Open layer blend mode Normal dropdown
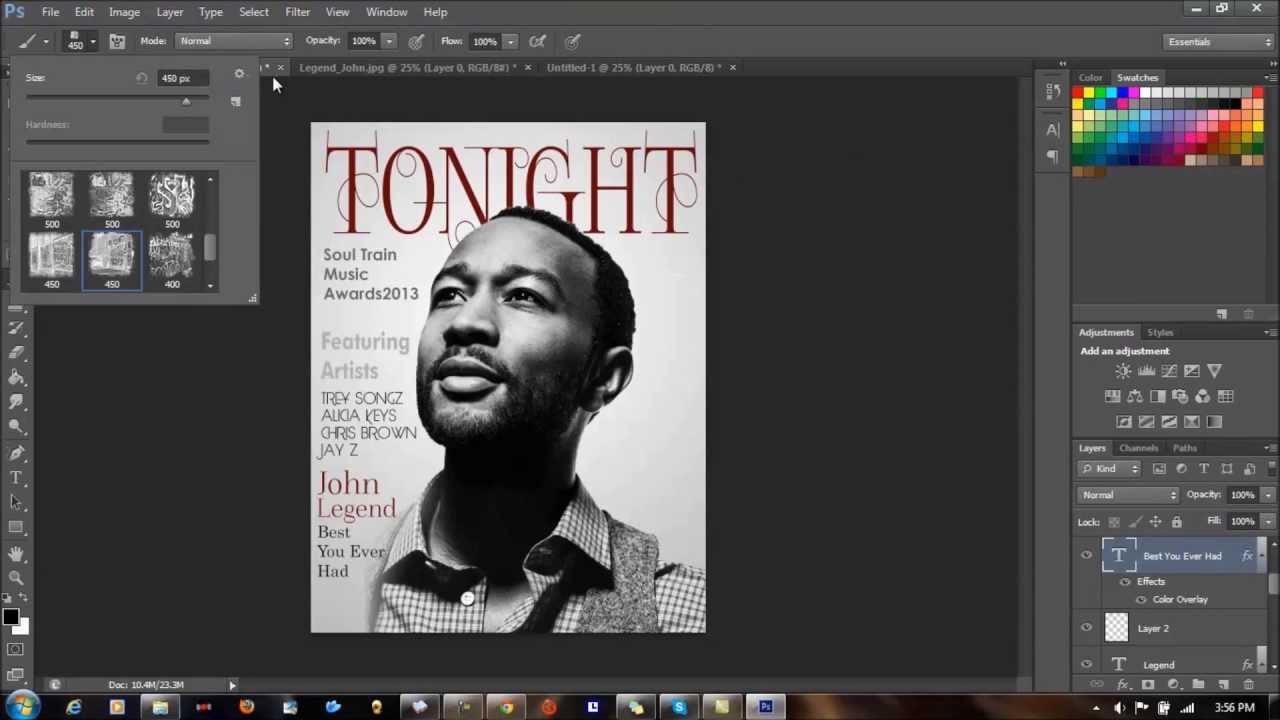The height and width of the screenshot is (720, 1280). click(x=1129, y=495)
